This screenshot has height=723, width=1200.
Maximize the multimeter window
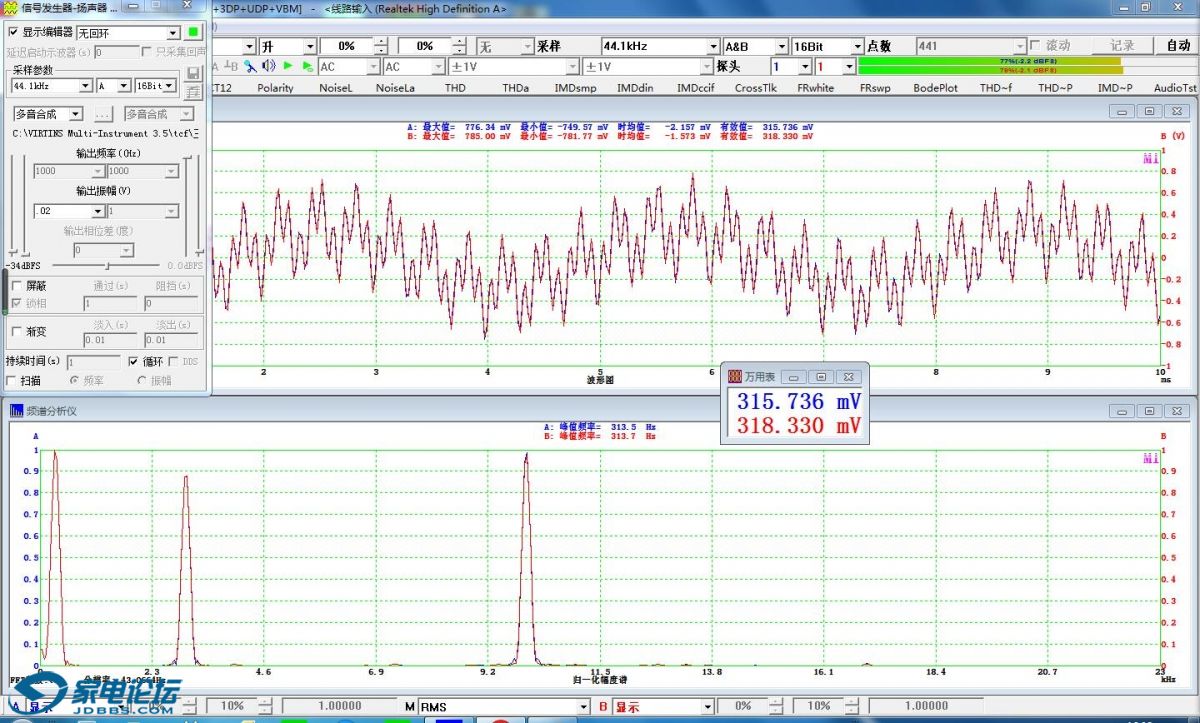(821, 377)
